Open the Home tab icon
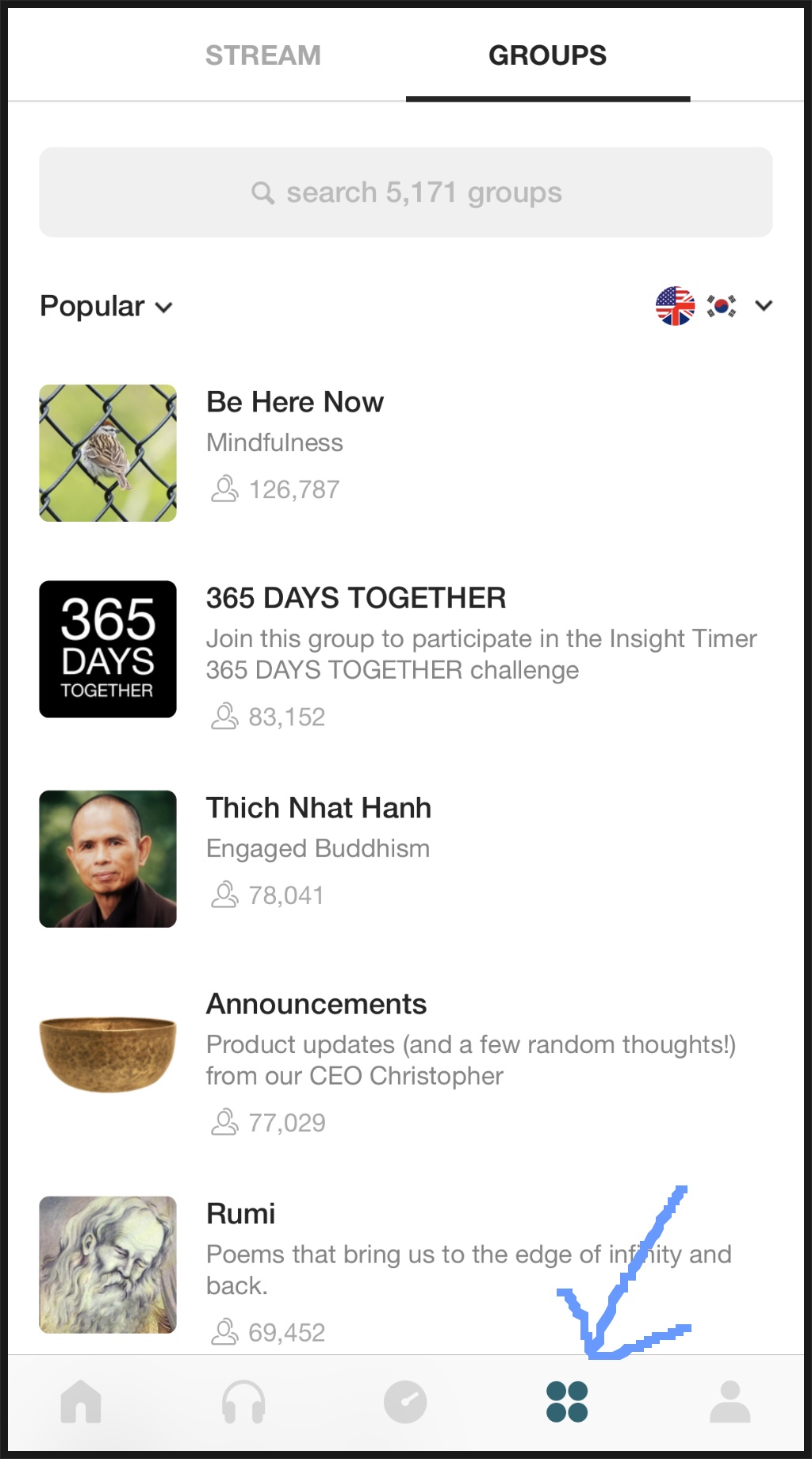This screenshot has height=1459, width=812. coord(81,1401)
